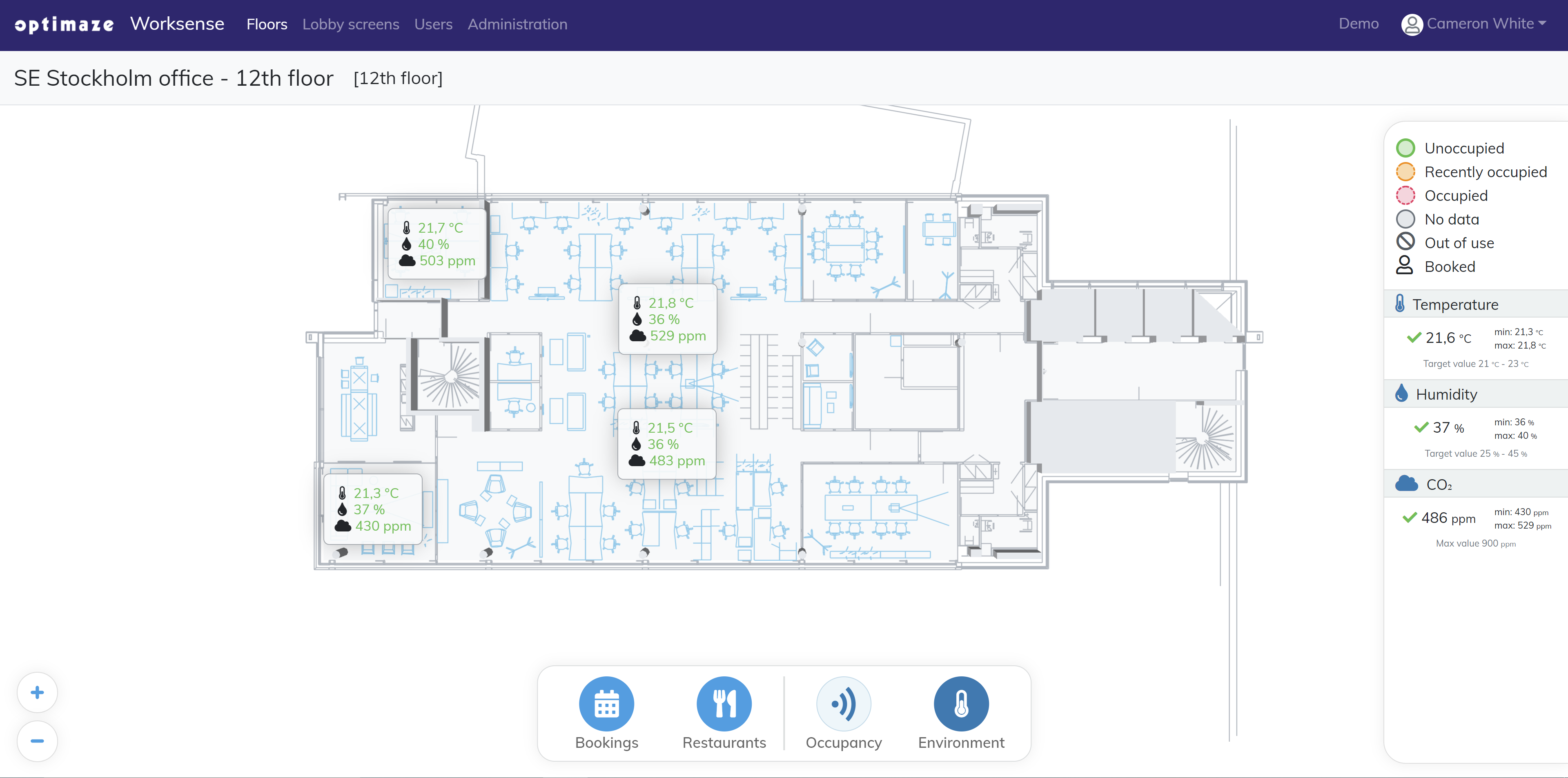Open the Floors menu
Image resolution: width=1568 pixels, height=778 pixels.
coord(267,24)
